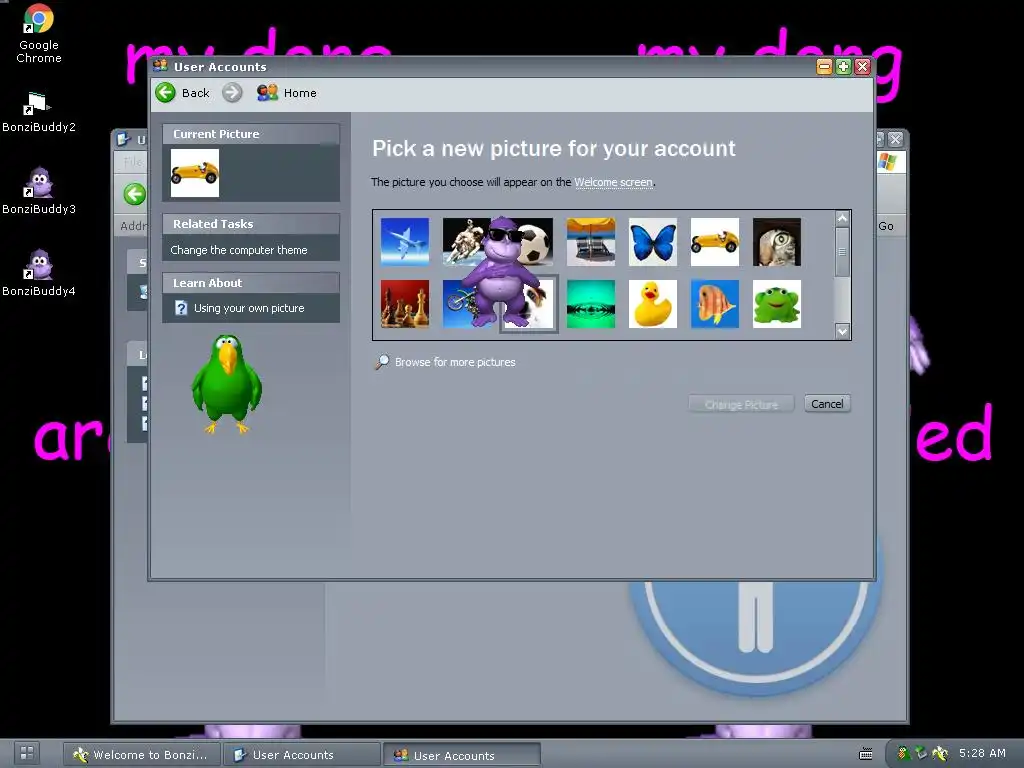
Task: Click the Start button on taskbar
Action: tap(27, 753)
